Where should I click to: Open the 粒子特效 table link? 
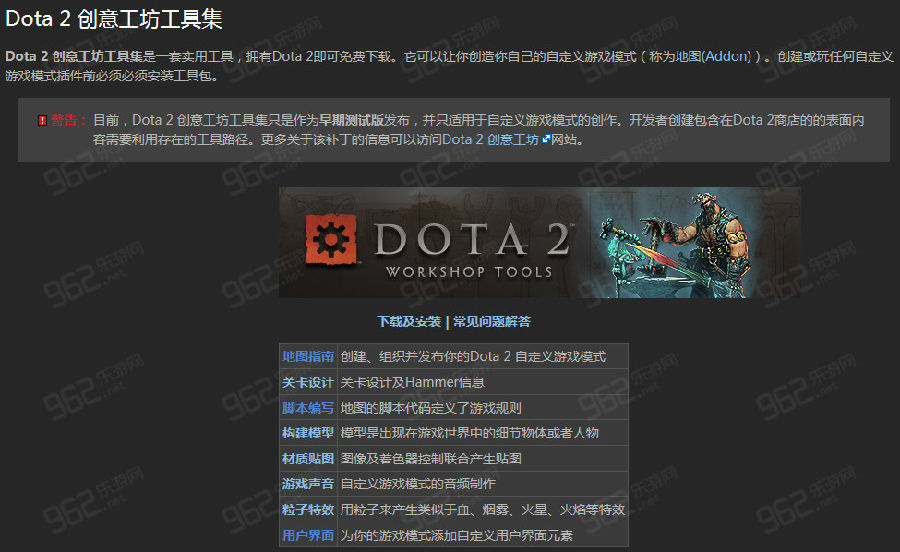coord(308,510)
